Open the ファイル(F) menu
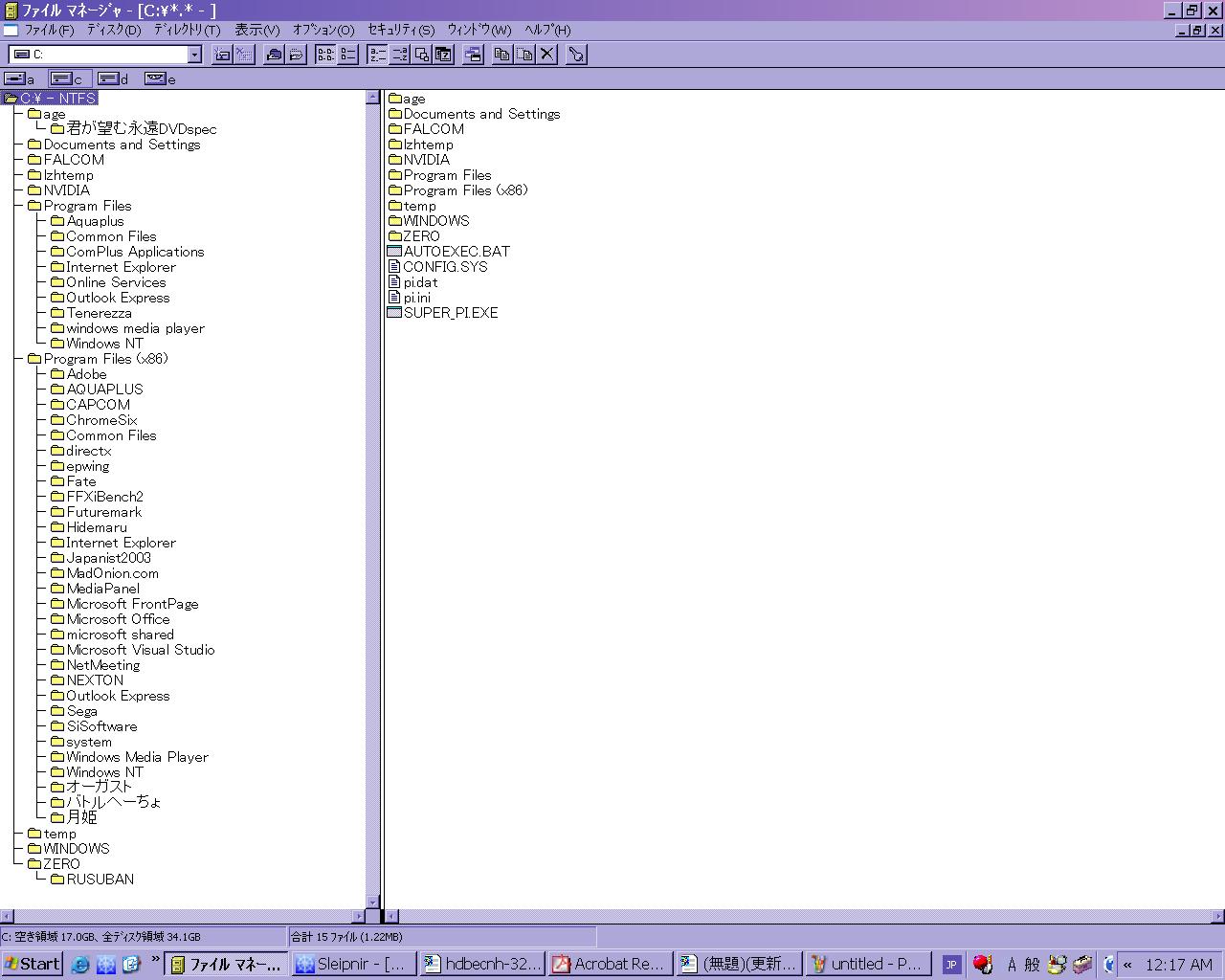The width and height of the screenshot is (1225, 980). pos(49,30)
